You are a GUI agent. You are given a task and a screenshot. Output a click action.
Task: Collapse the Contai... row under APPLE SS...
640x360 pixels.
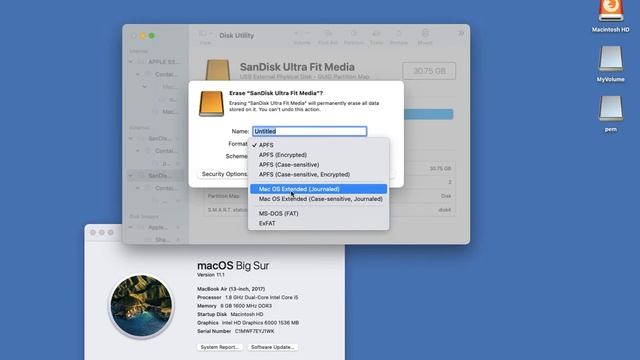coord(138,74)
